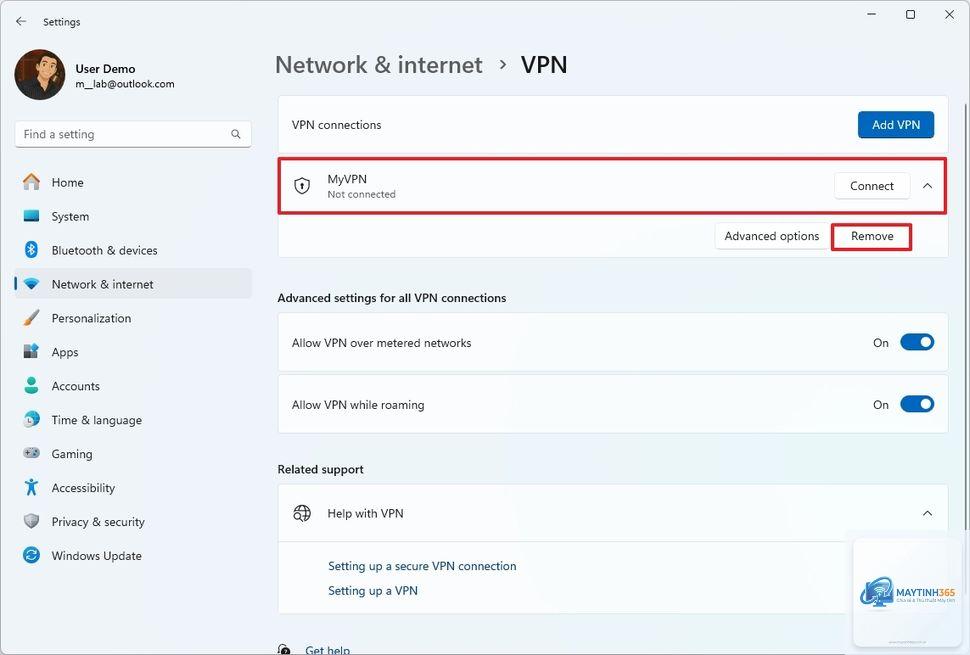Connect to MyVPN
The width and height of the screenshot is (970, 655).
[x=872, y=186]
